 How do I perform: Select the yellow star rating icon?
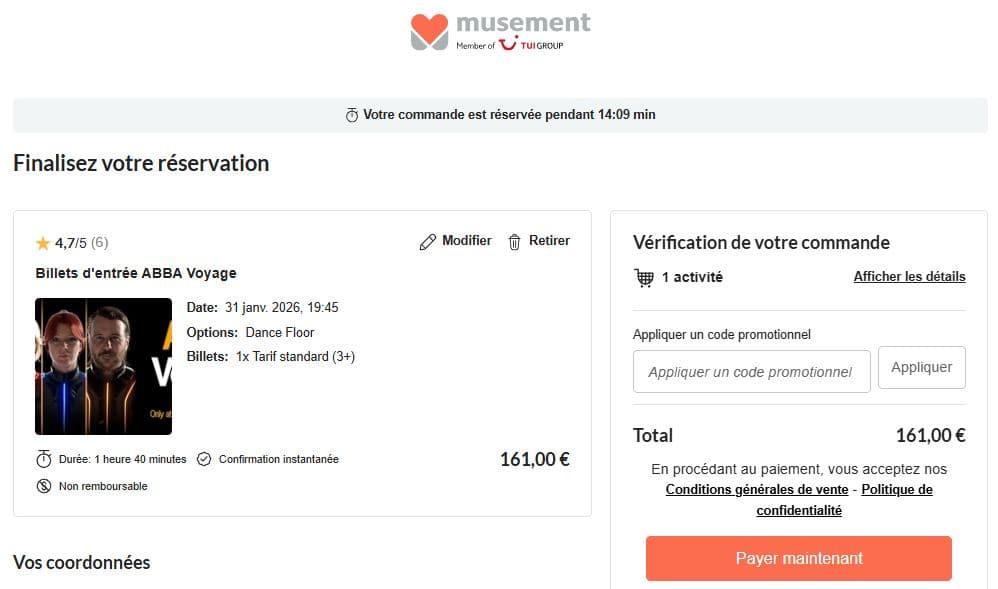[43, 243]
